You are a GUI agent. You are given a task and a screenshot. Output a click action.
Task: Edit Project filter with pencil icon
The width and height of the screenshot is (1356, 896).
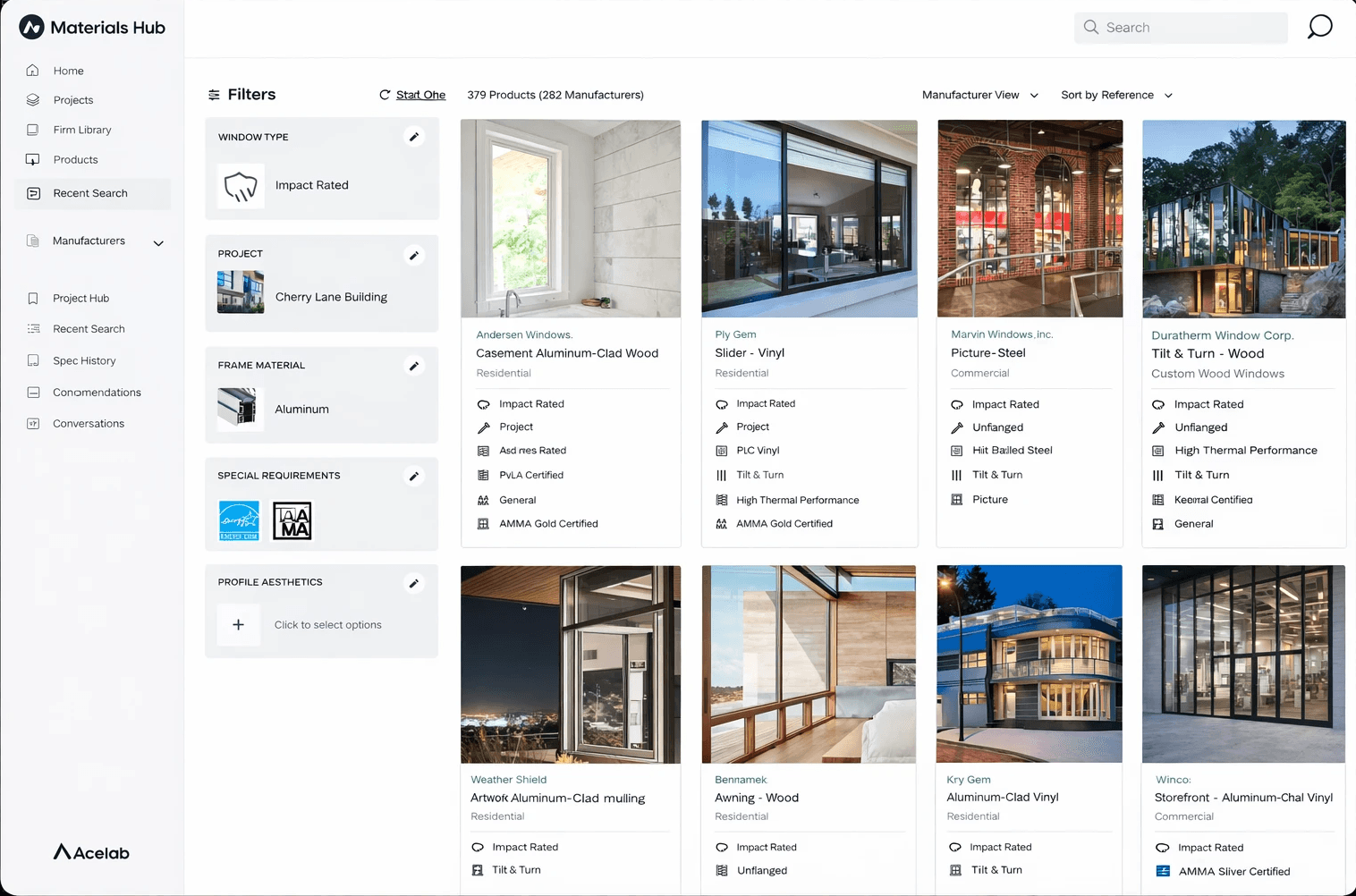point(414,256)
